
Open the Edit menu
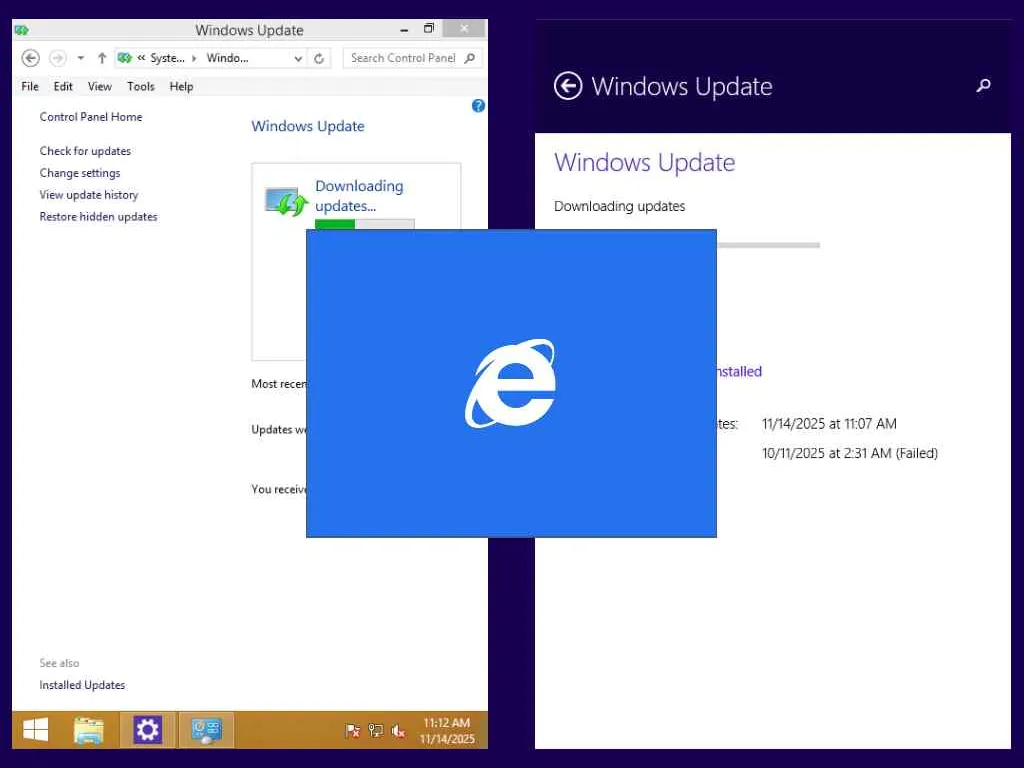point(63,86)
